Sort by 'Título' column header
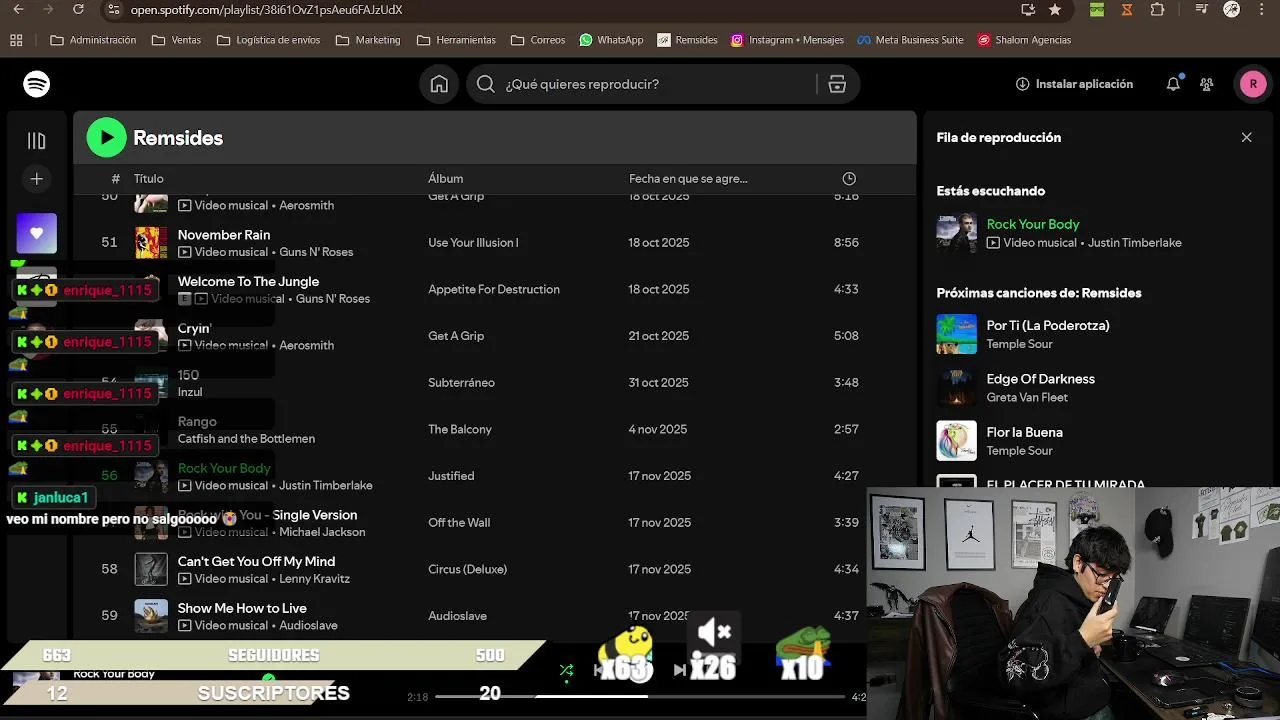 [148, 178]
